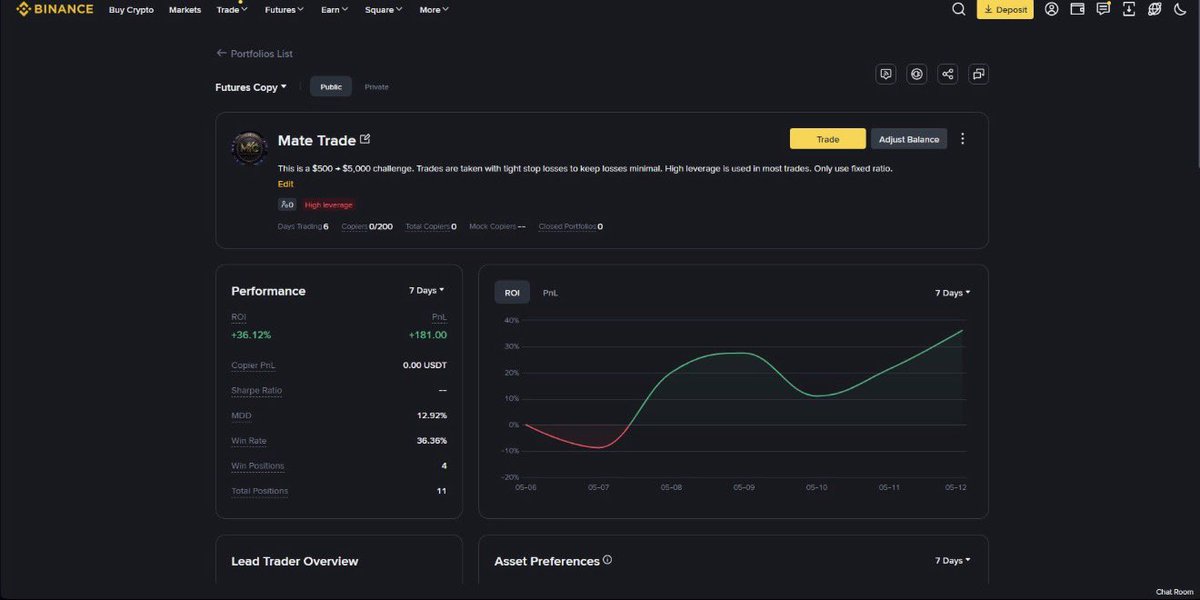Click the Closed Portfolios stat

570,226
